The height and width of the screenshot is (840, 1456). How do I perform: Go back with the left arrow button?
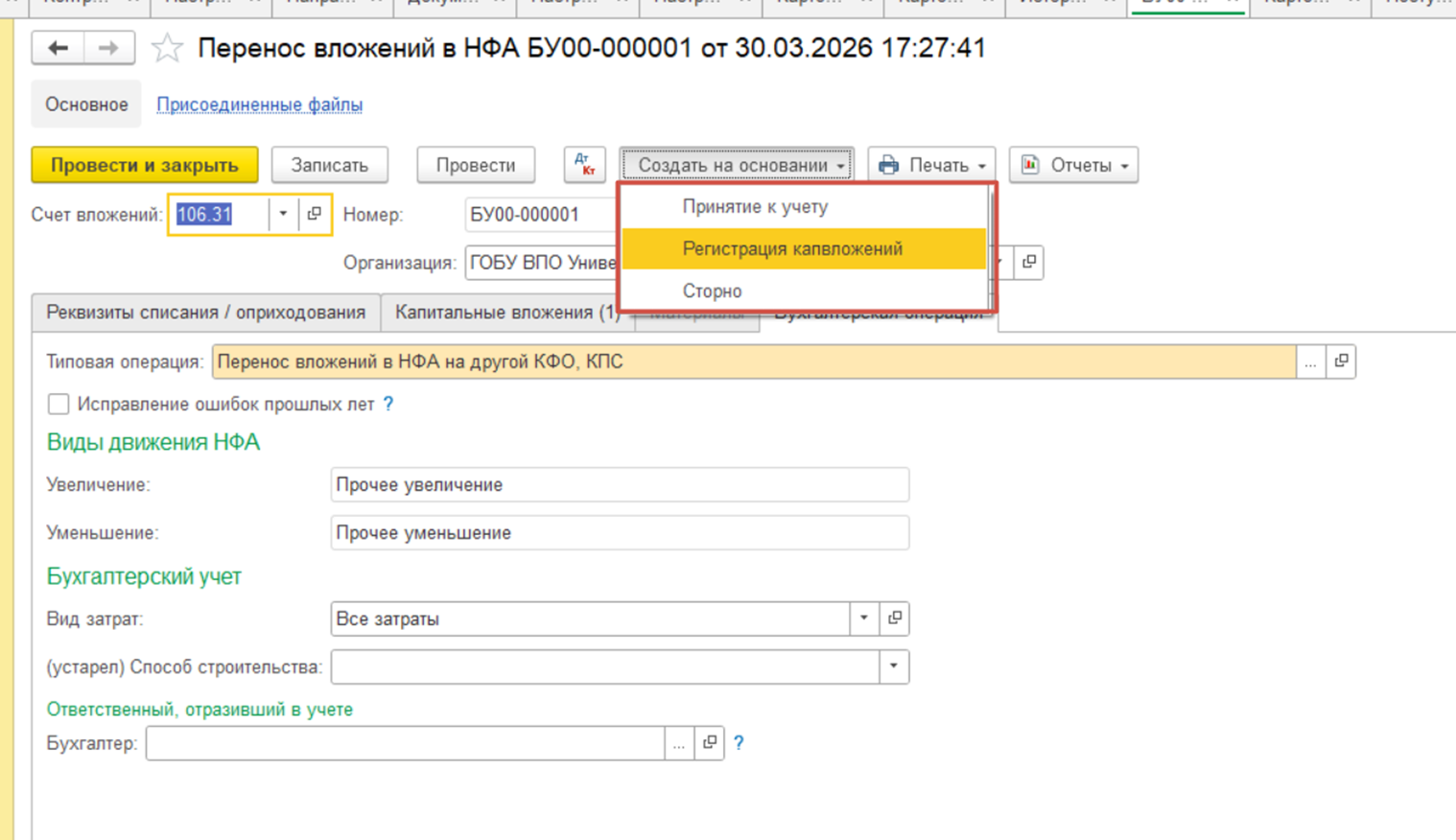(x=58, y=48)
